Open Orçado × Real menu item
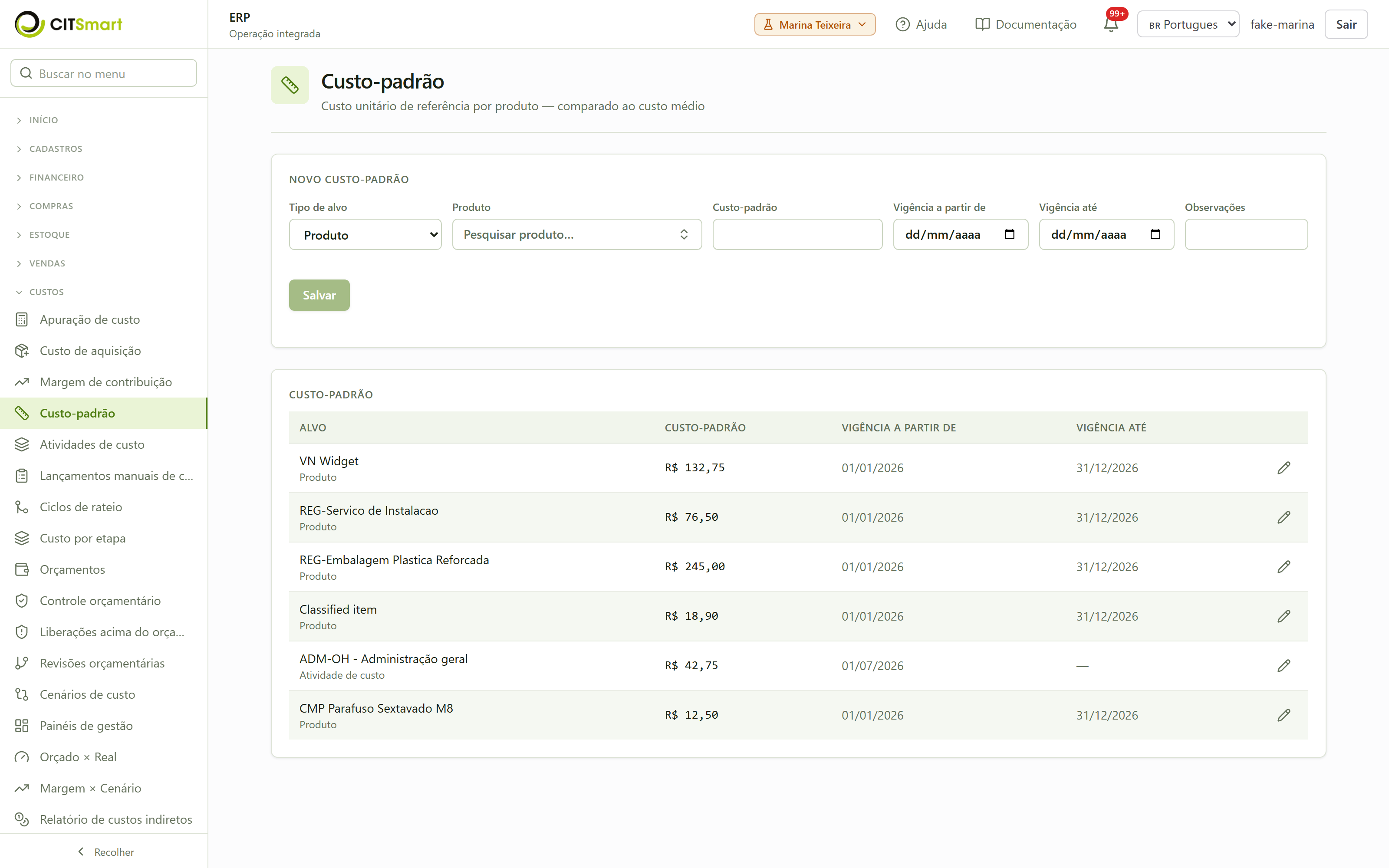 tap(104, 756)
